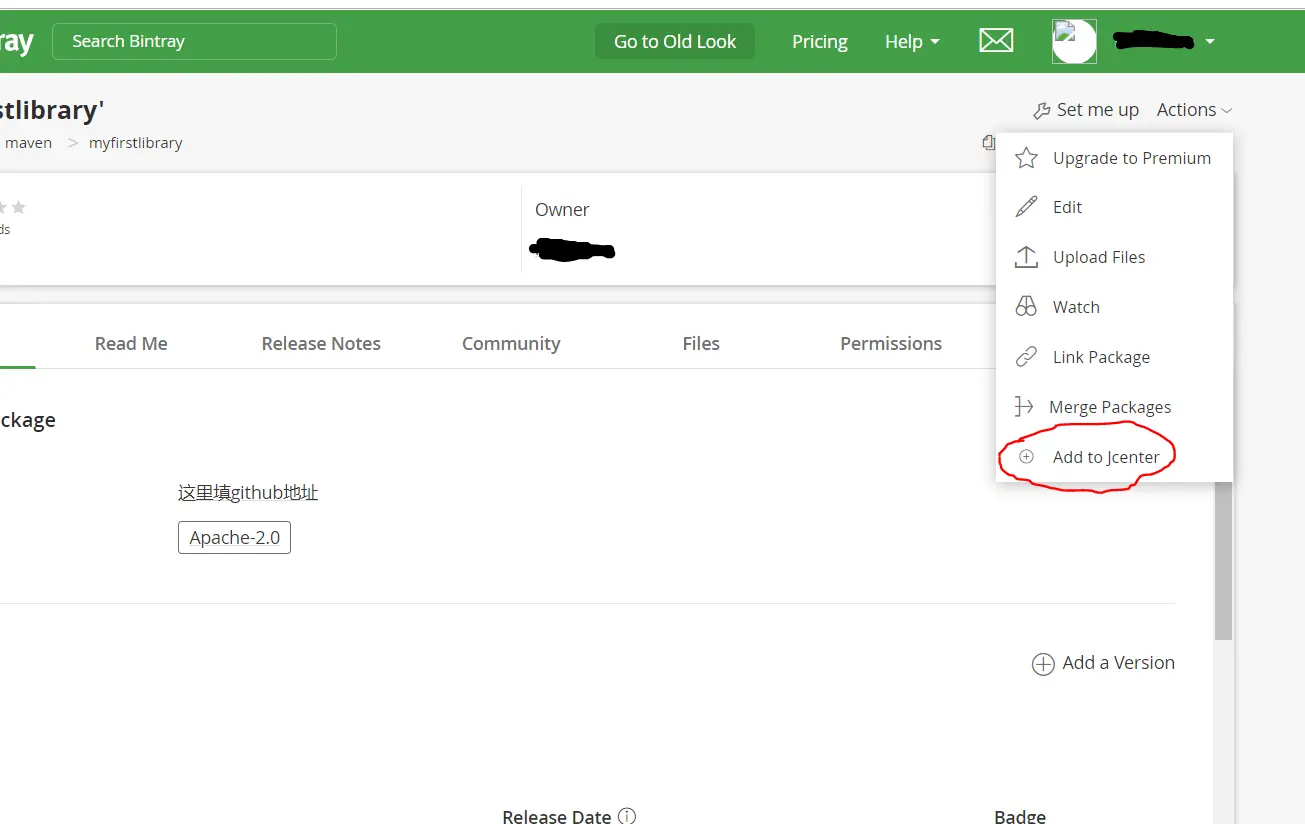The height and width of the screenshot is (824, 1305).
Task: Navigate to maven breadcrumb
Action: tap(28, 143)
